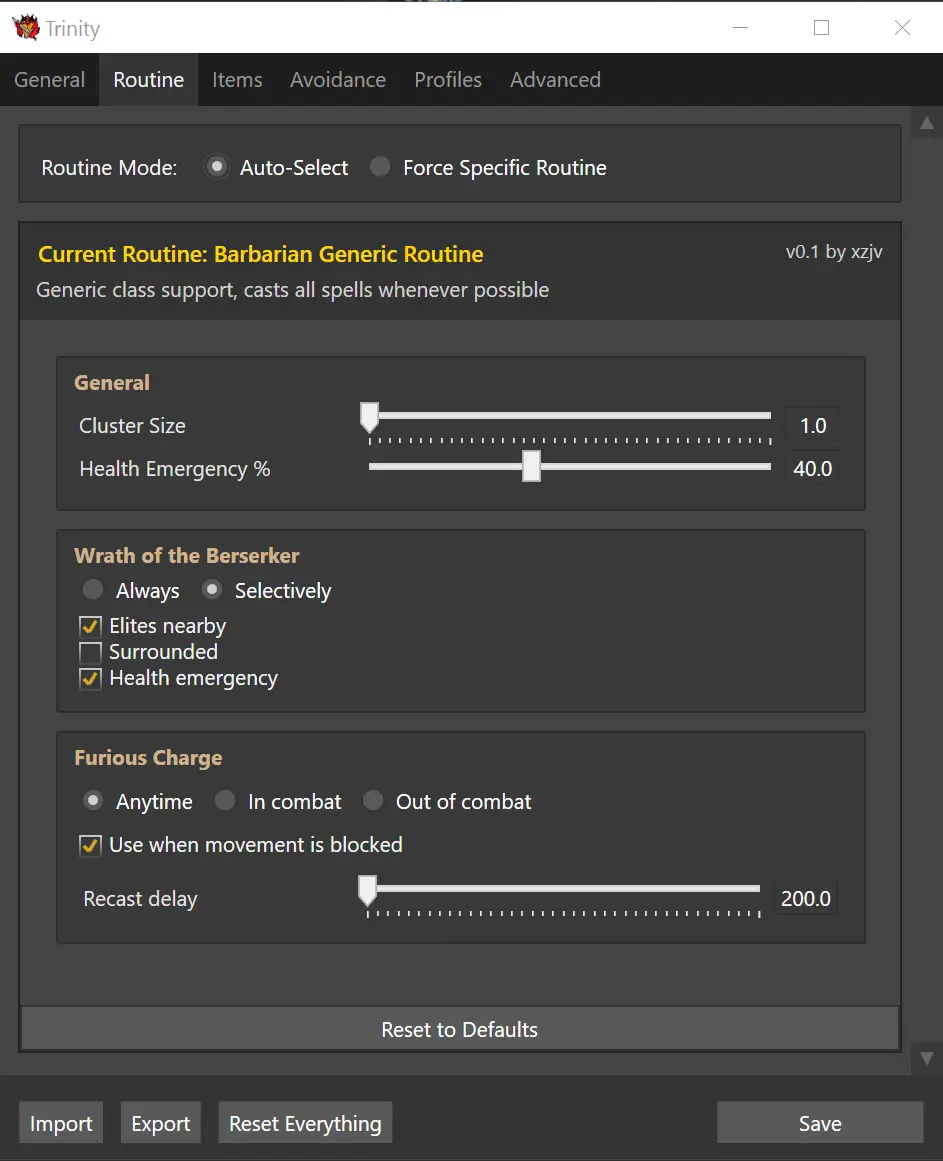Disable Use when movement is blocked

pyautogui.click(x=90, y=846)
